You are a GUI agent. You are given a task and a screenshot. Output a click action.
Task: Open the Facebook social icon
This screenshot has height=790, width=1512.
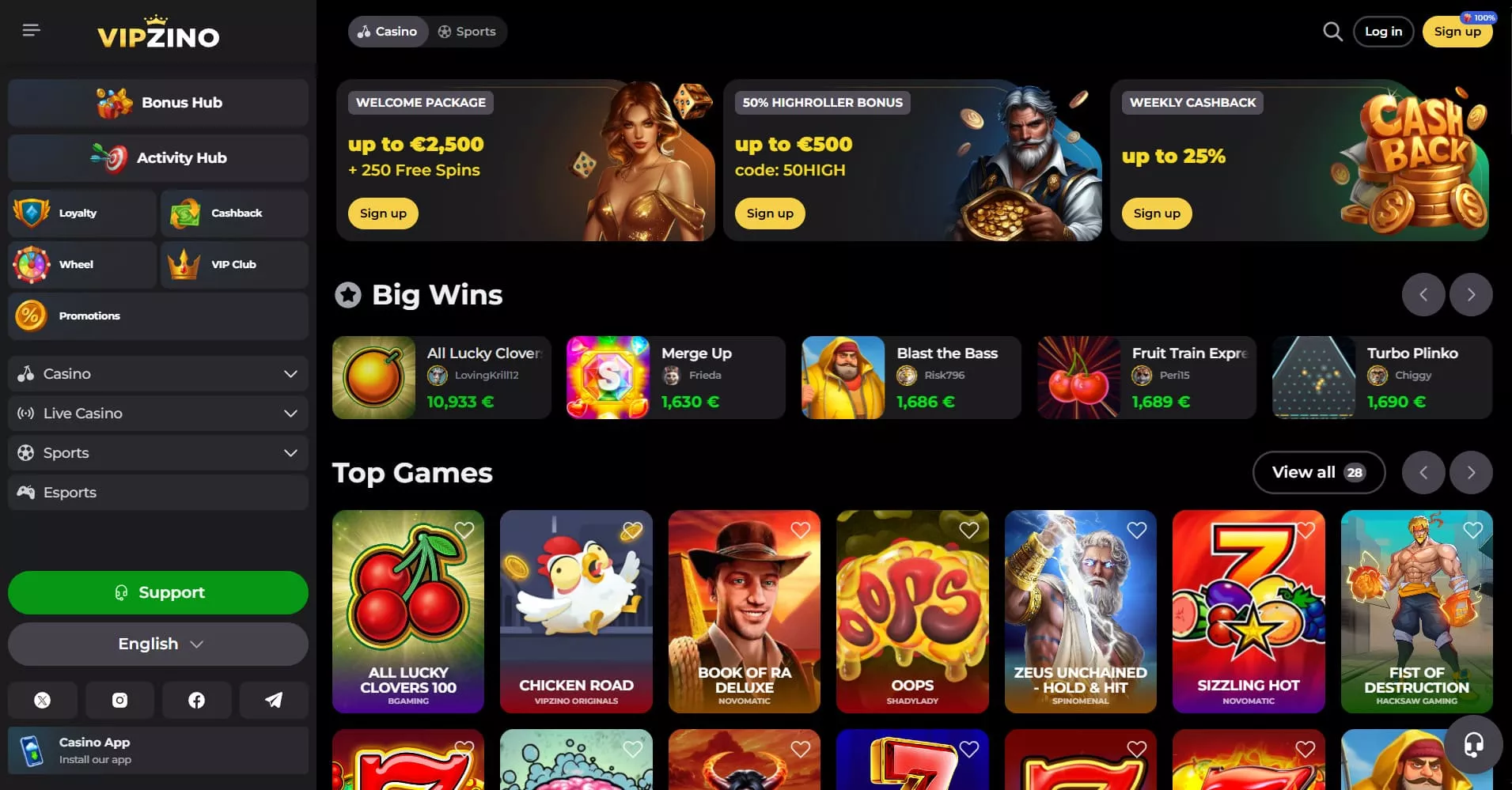[196, 700]
